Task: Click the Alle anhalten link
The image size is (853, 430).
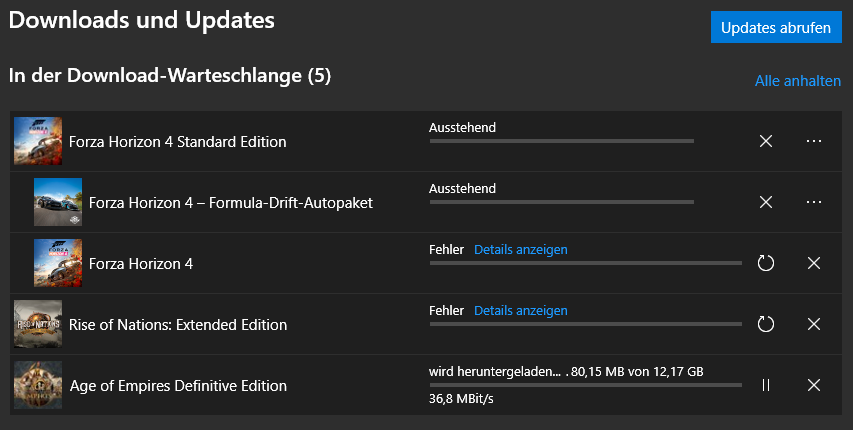Action: pos(797,81)
